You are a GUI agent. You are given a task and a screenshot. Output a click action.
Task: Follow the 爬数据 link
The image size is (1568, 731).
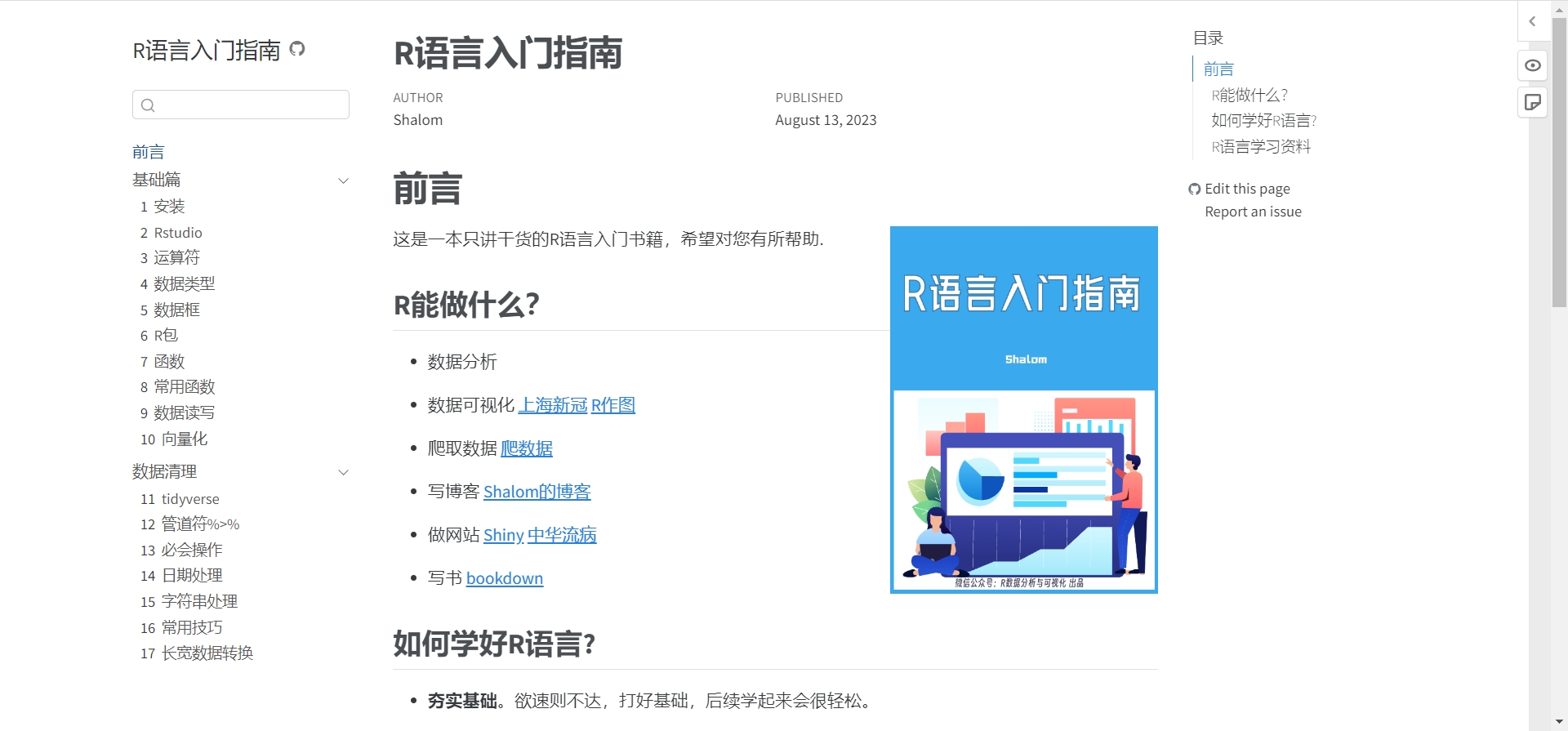(527, 448)
